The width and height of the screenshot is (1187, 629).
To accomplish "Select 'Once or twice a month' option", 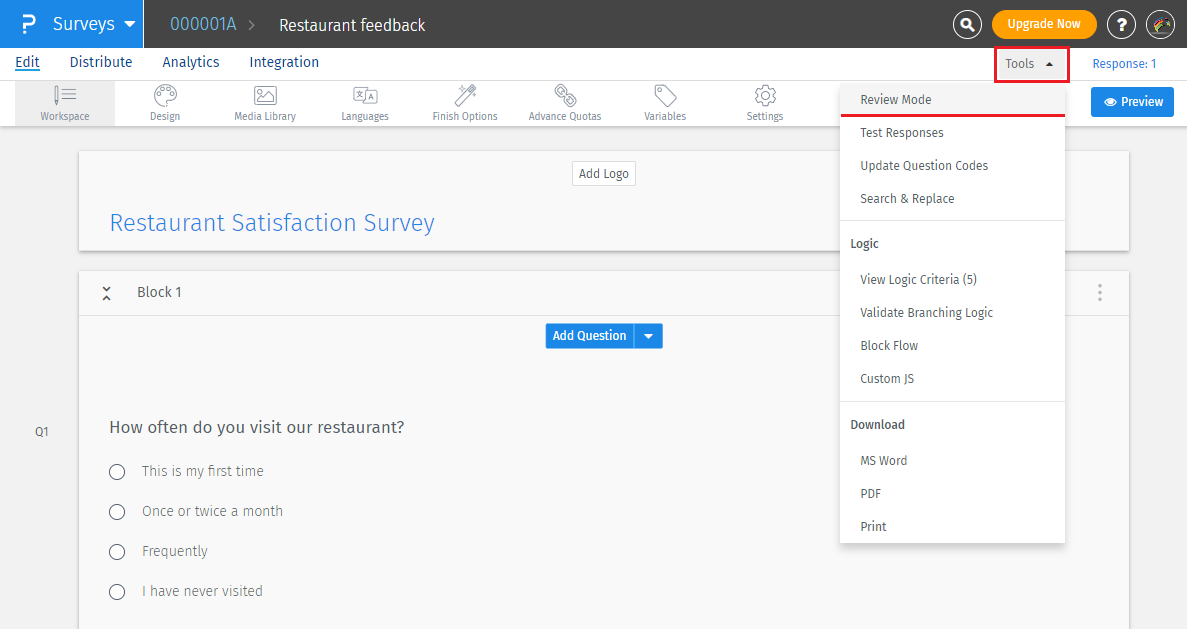I will [x=117, y=512].
